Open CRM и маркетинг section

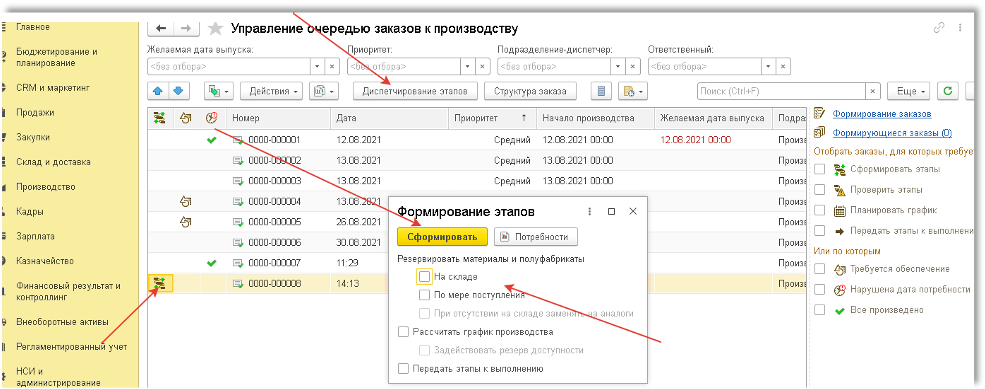tap(53, 88)
